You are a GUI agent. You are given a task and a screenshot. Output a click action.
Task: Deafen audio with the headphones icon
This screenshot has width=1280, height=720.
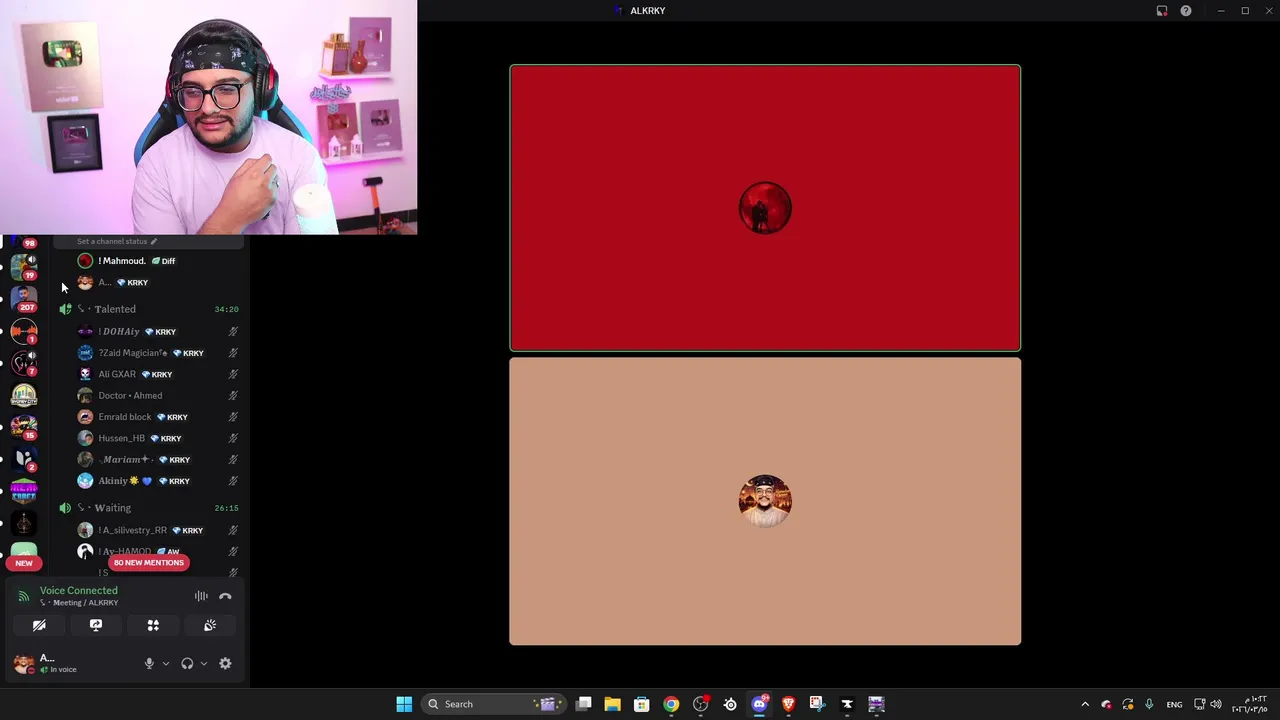pos(187,663)
